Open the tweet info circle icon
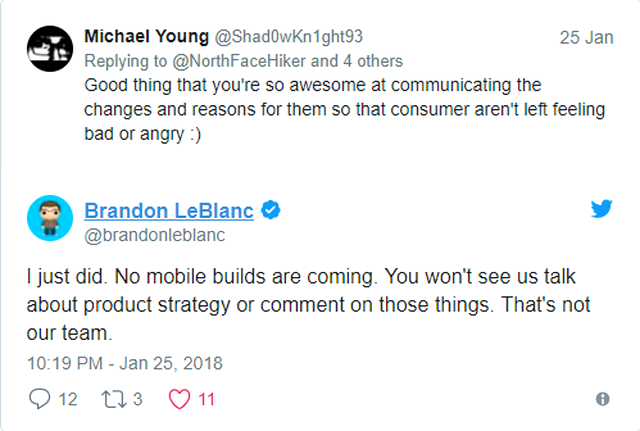Screen dimensions: 640x431 (602, 399)
